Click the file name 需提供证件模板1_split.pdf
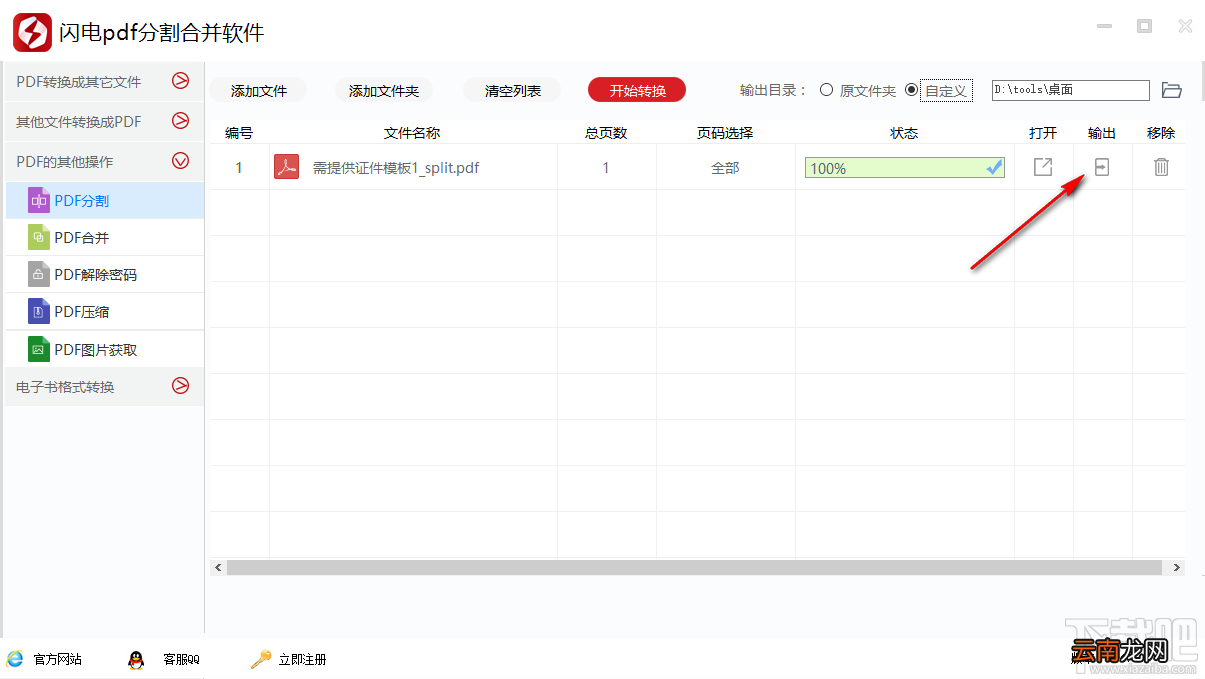 coord(396,168)
